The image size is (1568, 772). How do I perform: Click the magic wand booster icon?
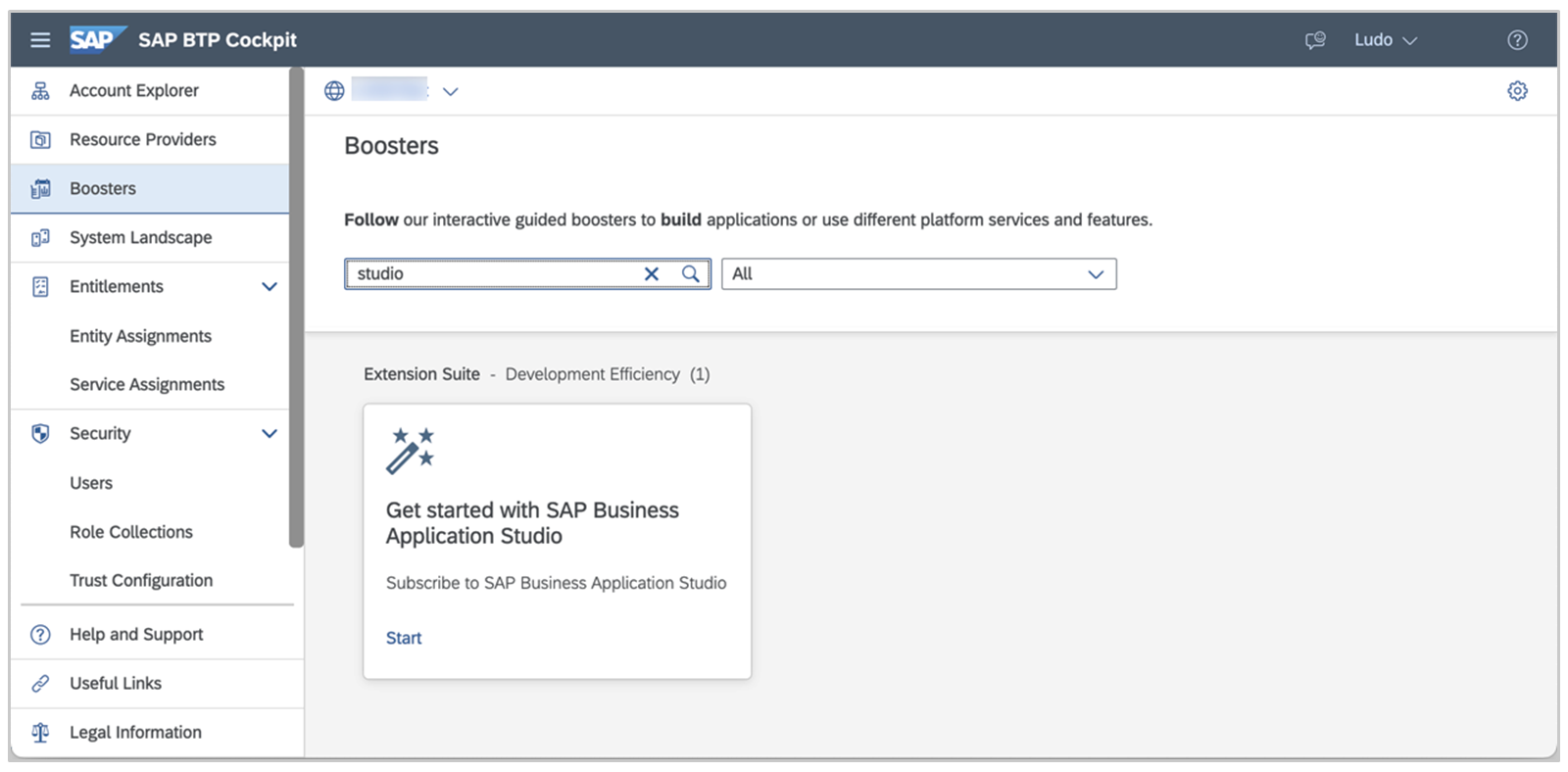click(x=411, y=451)
